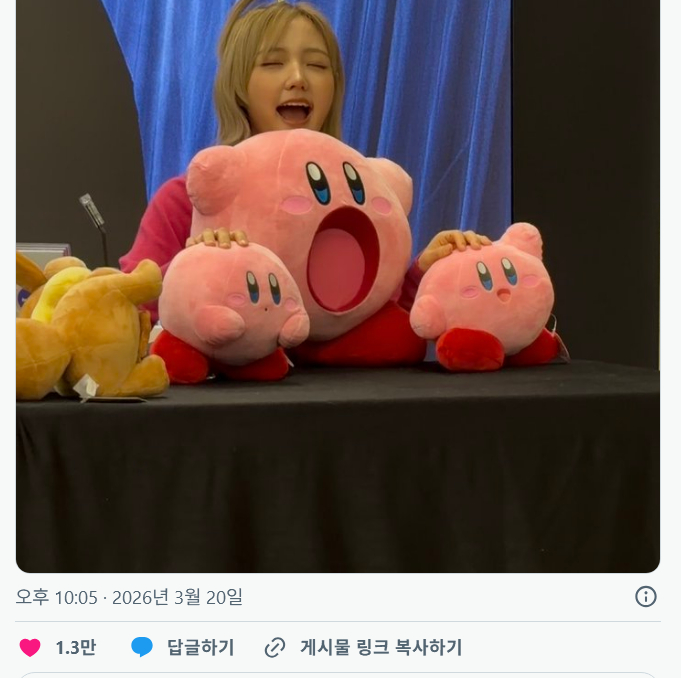Click the rounded box below the action row
Viewport: 681px width, 678px height.
(338, 675)
